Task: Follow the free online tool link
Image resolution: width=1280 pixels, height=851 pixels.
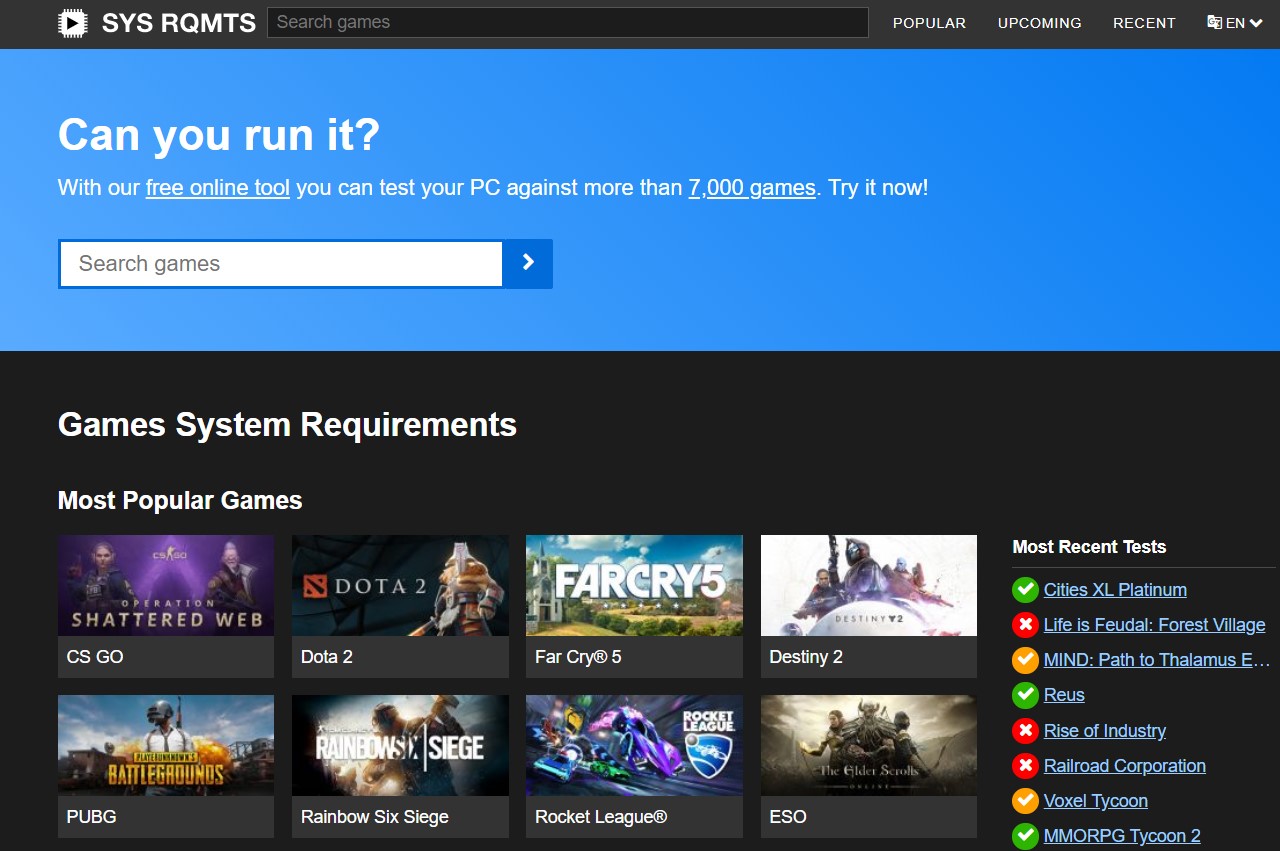Action: point(217,187)
